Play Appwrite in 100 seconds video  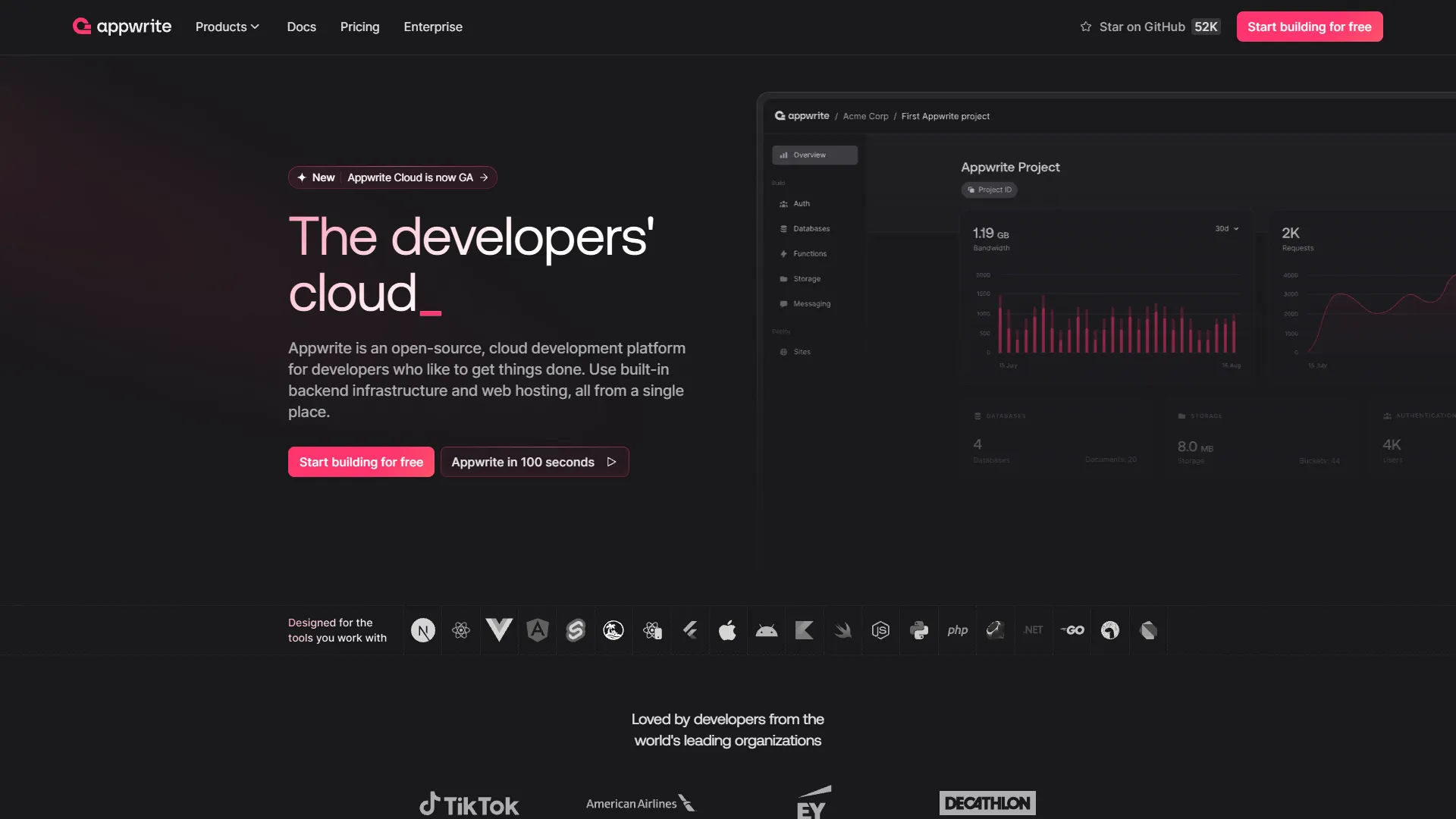(x=534, y=462)
